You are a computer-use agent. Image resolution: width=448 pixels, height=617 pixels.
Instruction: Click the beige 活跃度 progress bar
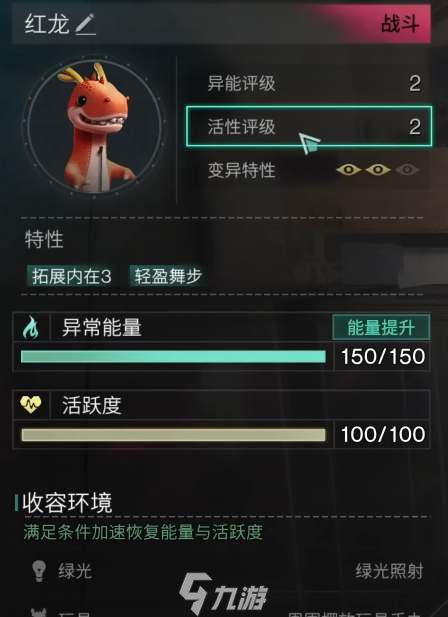(173, 435)
